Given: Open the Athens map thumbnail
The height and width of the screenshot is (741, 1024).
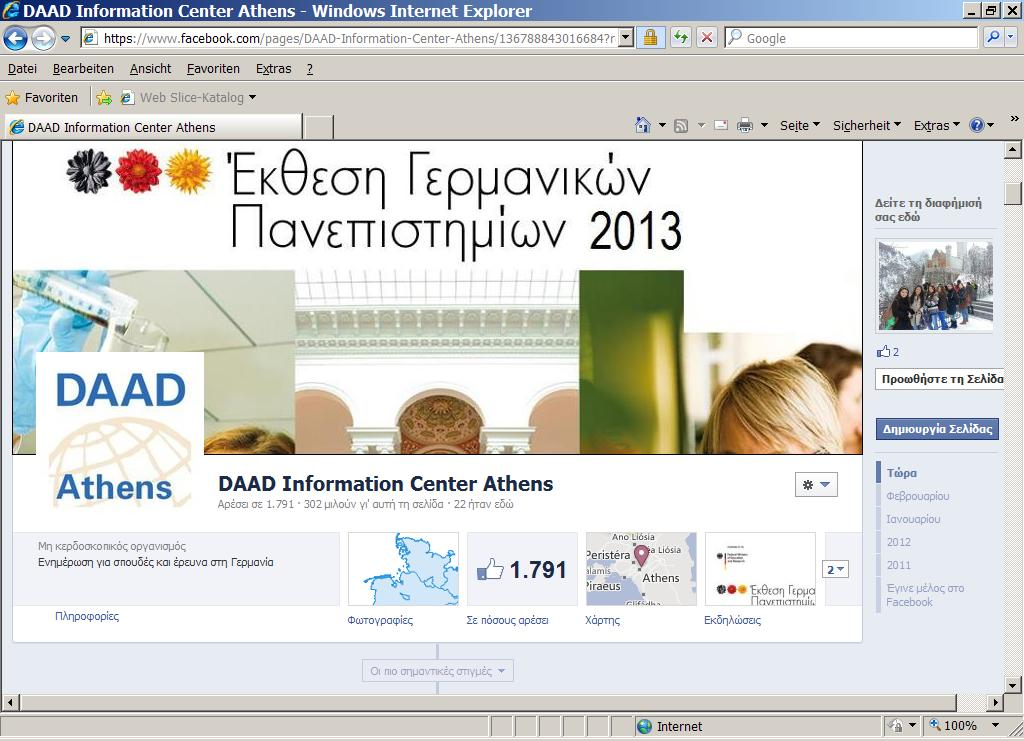Looking at the screenshot, I should (x=641, y=569).
